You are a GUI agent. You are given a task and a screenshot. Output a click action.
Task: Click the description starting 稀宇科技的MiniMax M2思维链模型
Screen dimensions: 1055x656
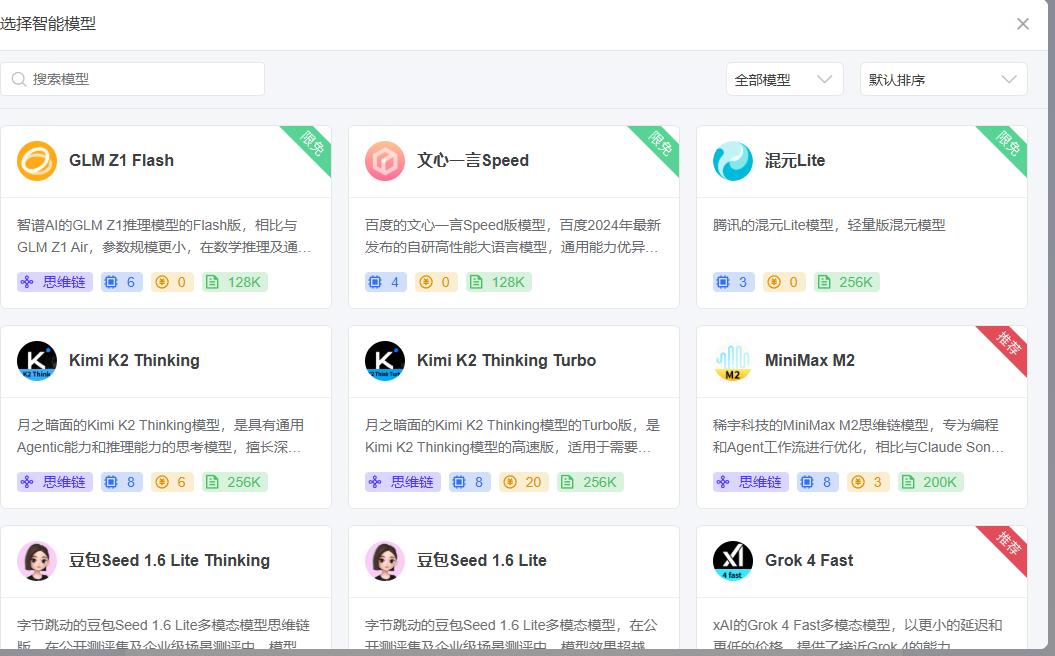[859, 436]
